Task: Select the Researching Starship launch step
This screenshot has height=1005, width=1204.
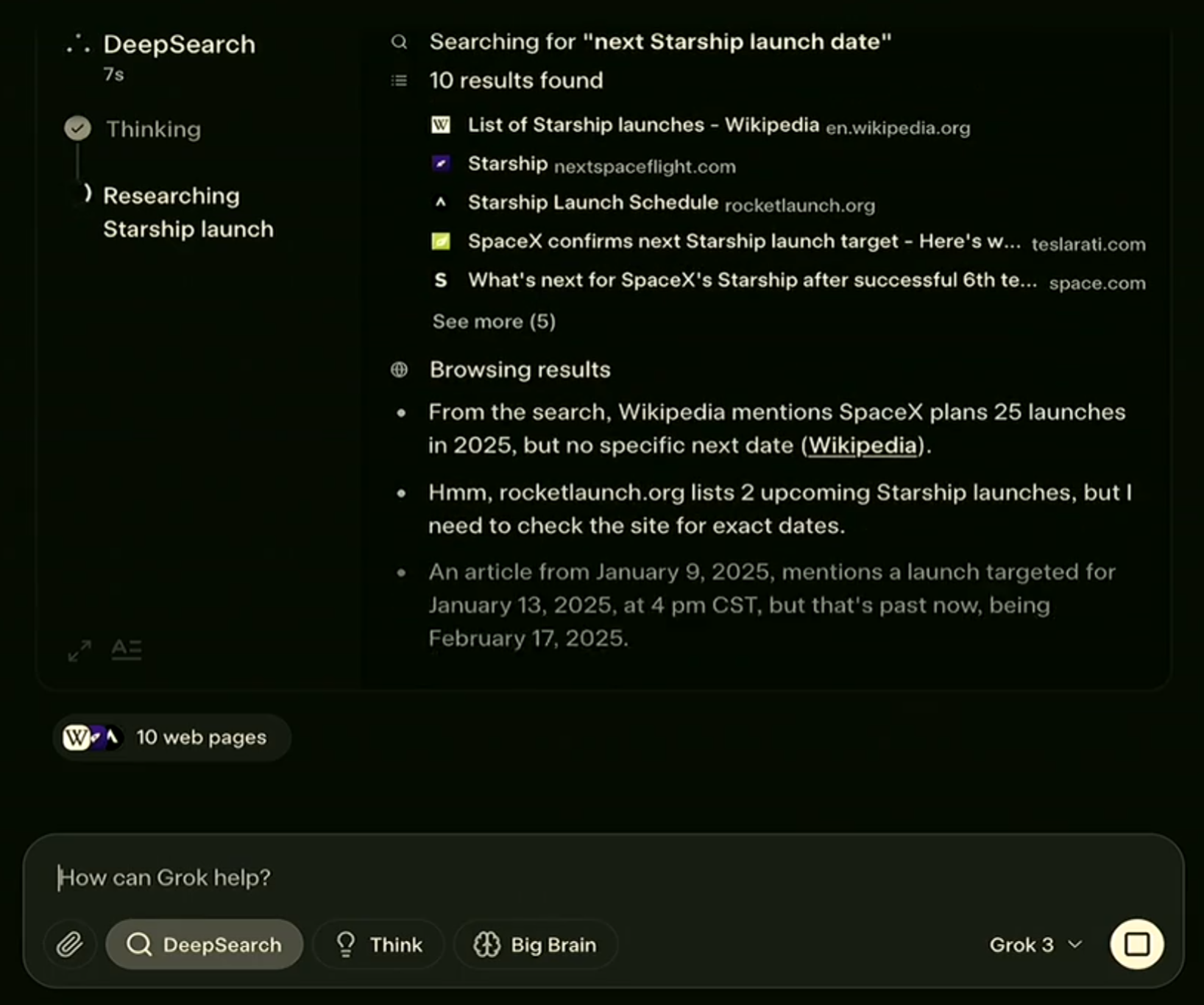Action: coord(188,212)
